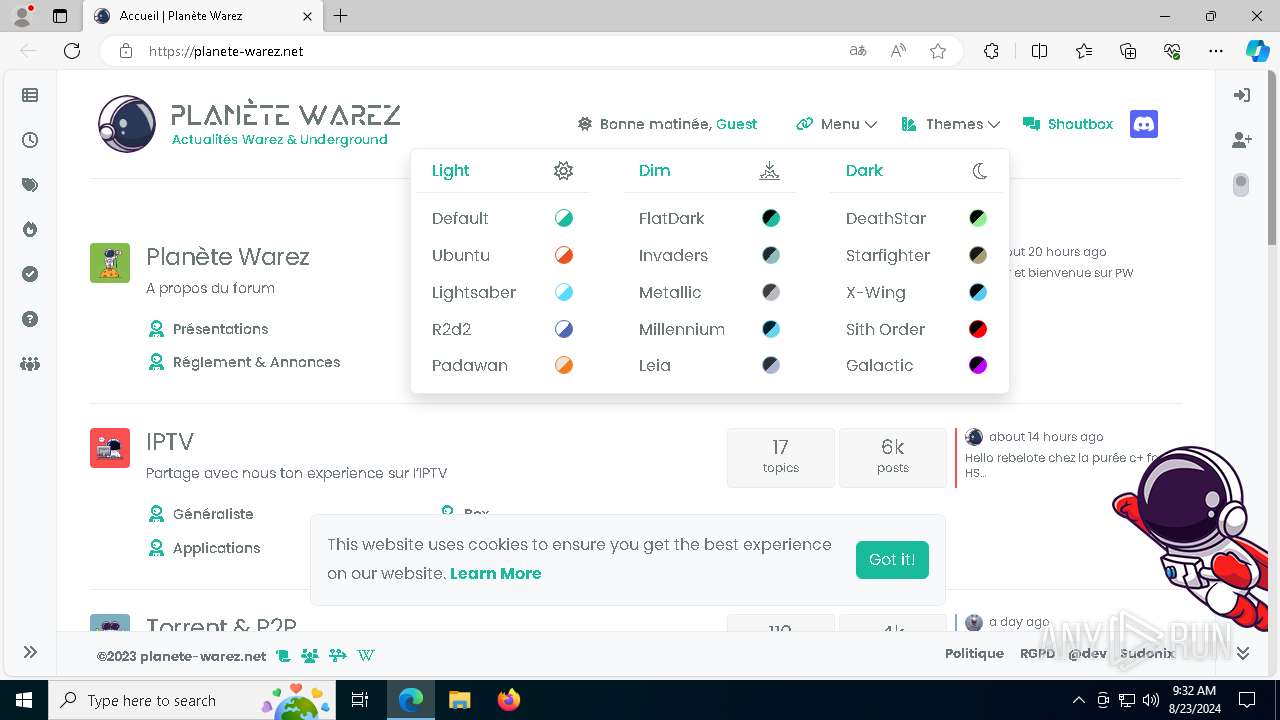The height and width of the screenshot is (720, 1280).
Task: Select the Default light theme
Action: (502, 218)
